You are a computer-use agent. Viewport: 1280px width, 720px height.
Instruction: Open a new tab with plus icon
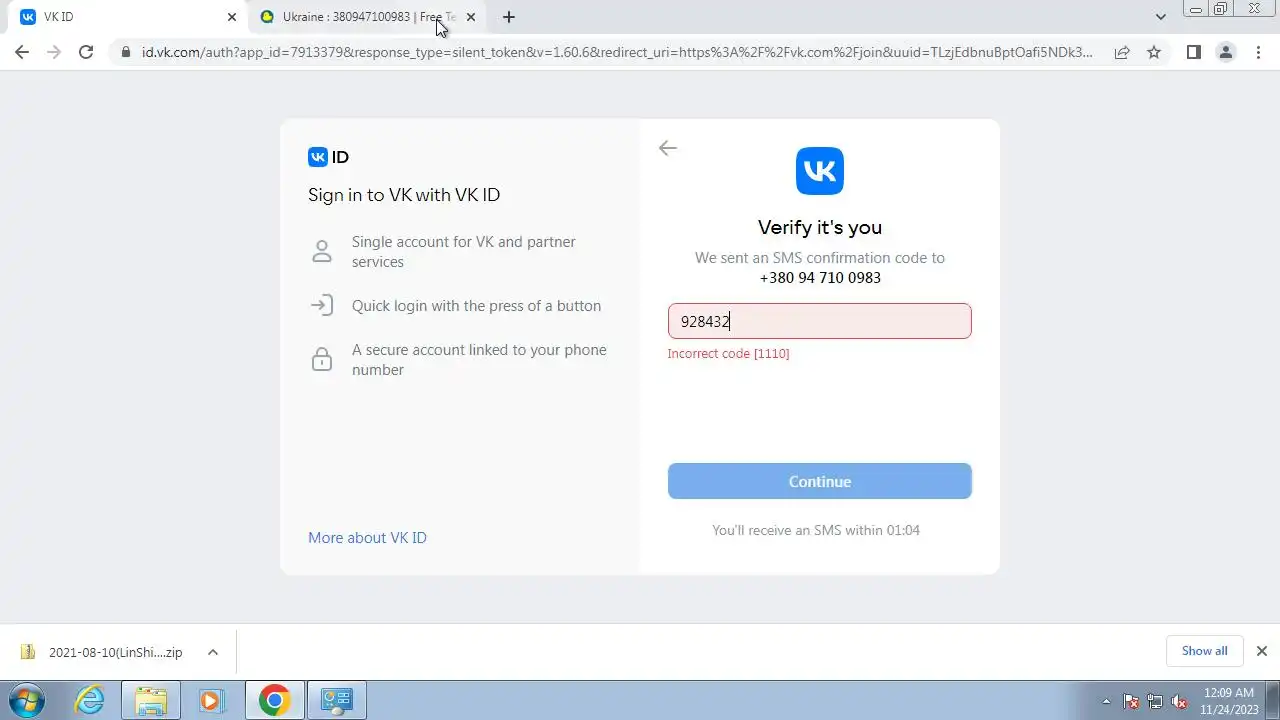(508, 17)
